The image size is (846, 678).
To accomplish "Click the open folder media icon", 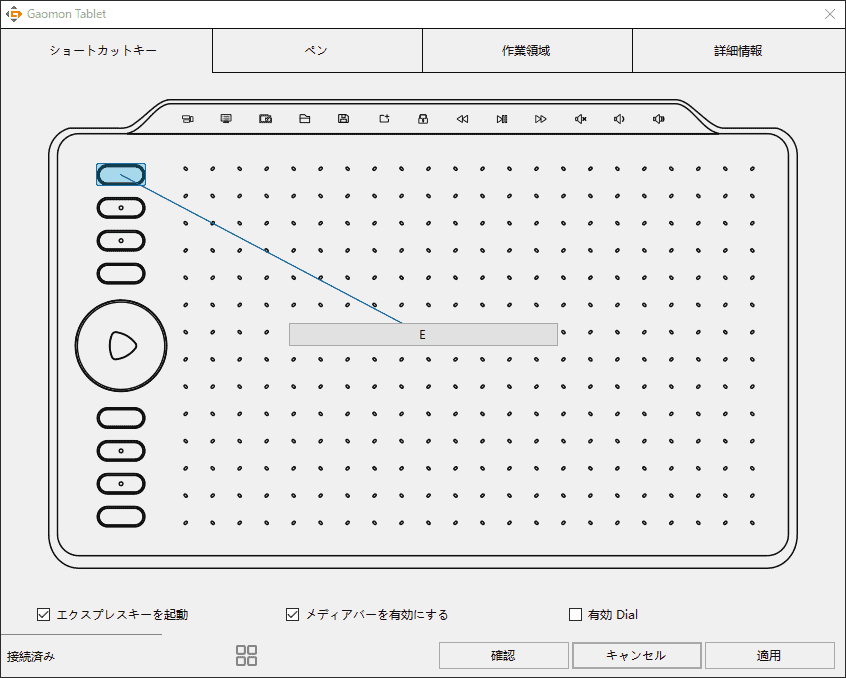I will tap(304, 119).
